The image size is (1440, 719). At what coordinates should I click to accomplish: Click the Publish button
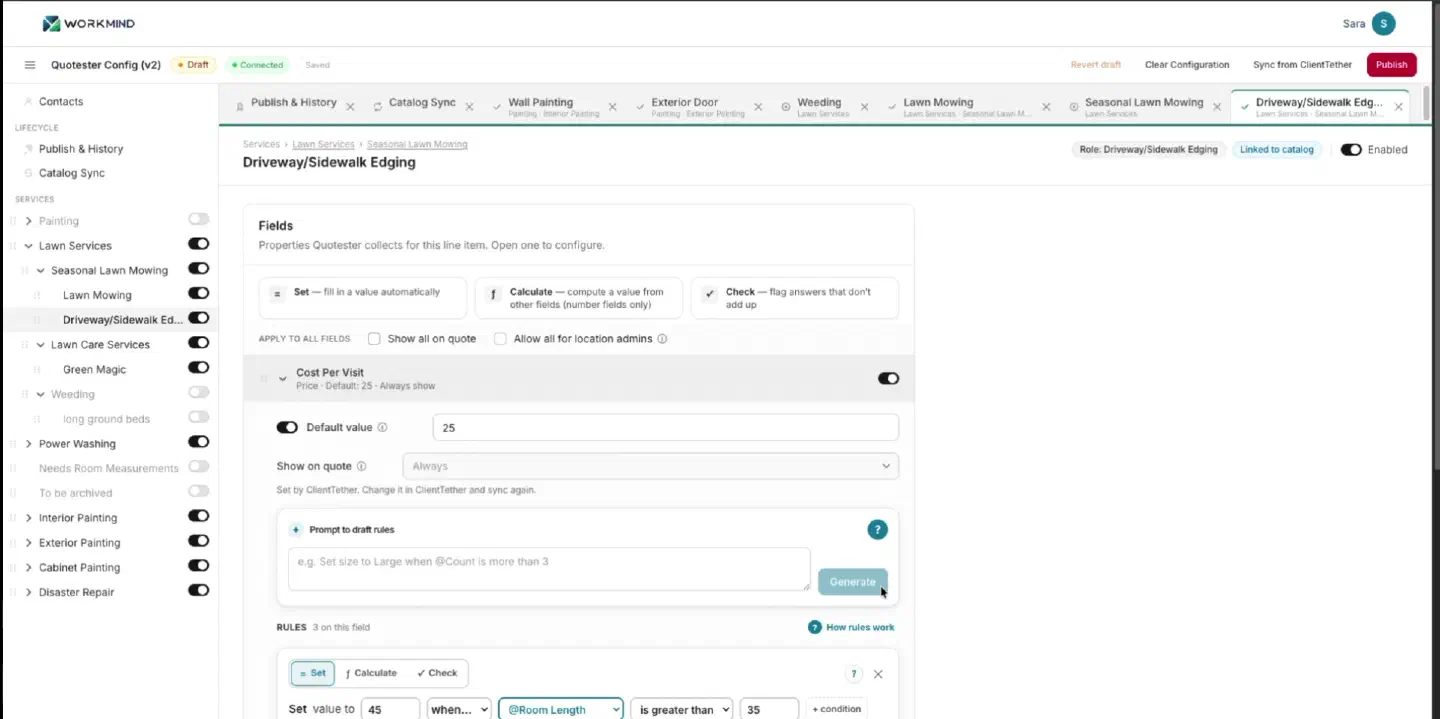click(1391, 65)
